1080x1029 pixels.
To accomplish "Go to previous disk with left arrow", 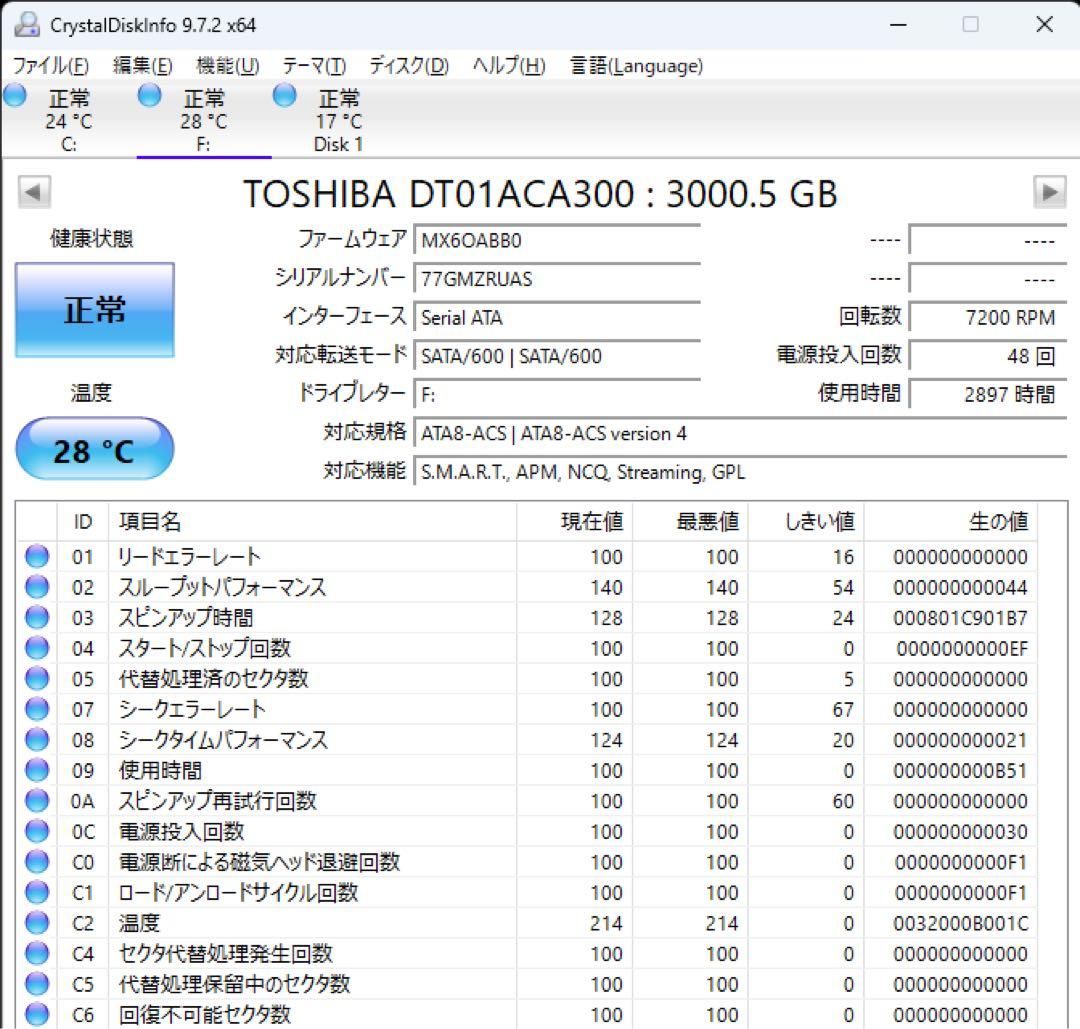I will click(34, 192).
